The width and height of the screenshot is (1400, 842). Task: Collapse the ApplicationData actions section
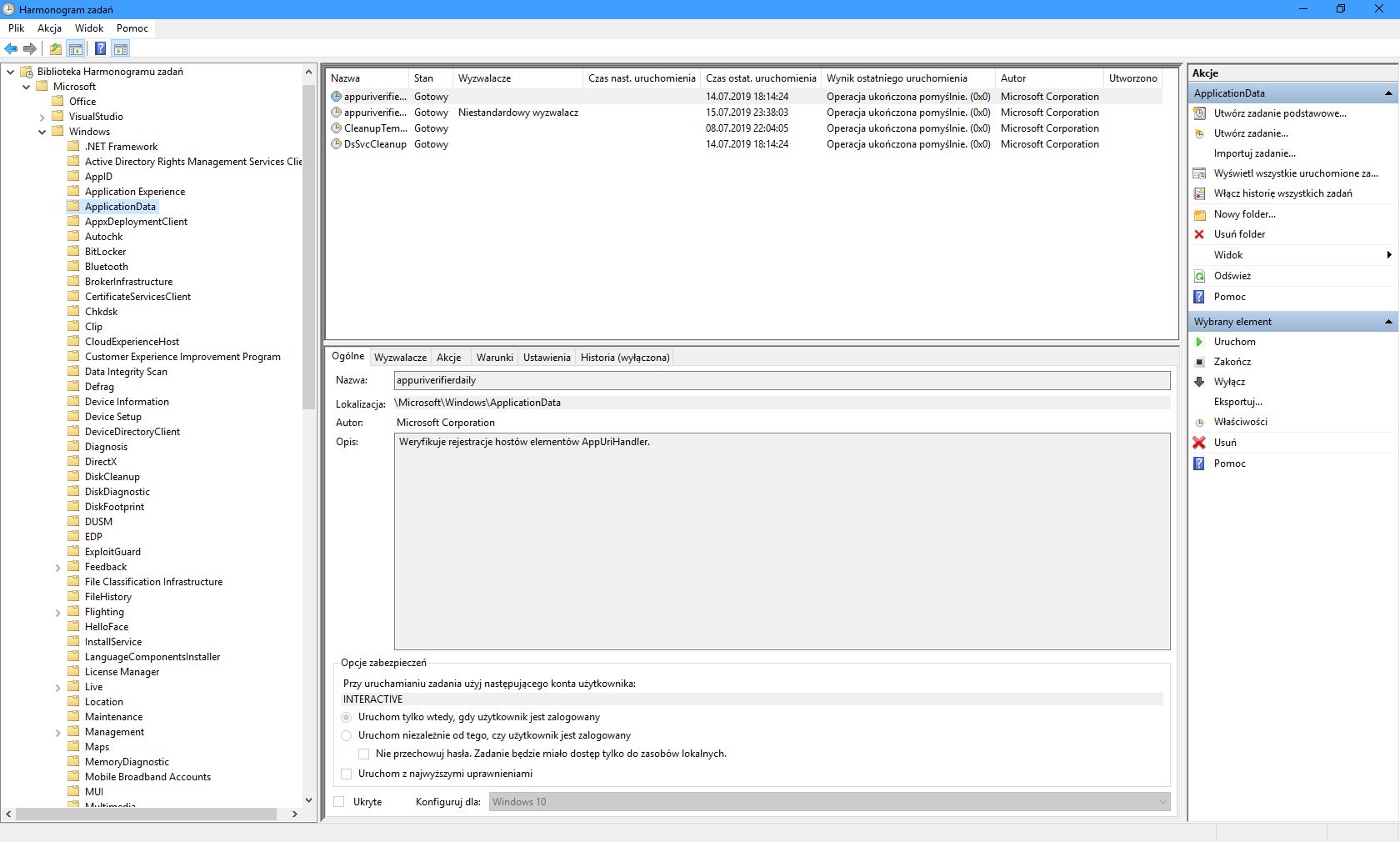pos(1388,93)
